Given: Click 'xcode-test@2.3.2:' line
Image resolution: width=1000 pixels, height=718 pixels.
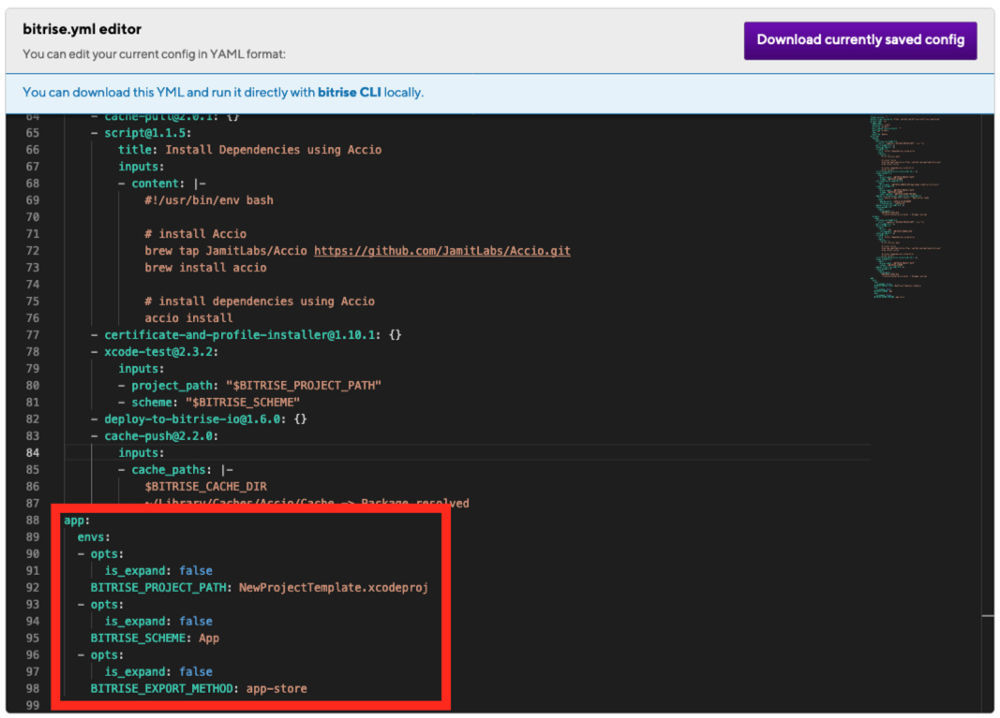Looking at the screenshot, I should pos(161,352).
